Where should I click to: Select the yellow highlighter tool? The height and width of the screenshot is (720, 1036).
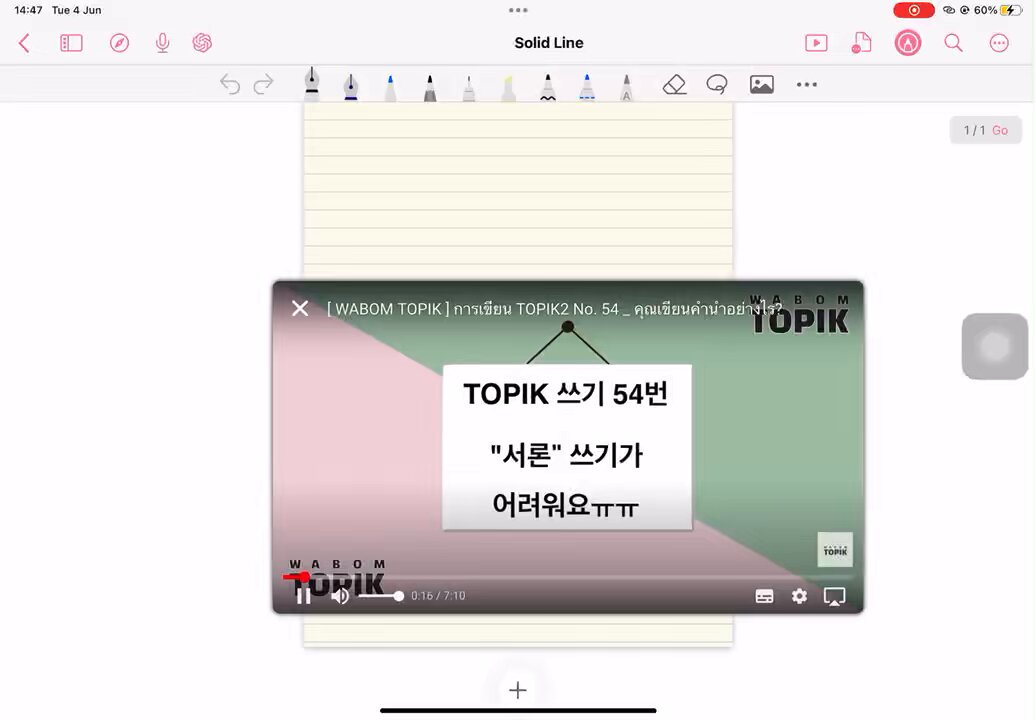click(508, 87)
